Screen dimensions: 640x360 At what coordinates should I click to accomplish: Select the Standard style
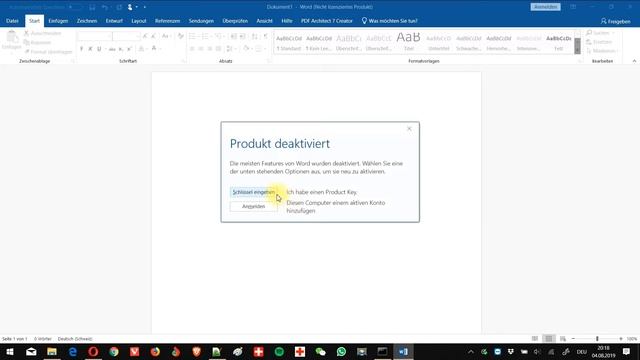289,42
